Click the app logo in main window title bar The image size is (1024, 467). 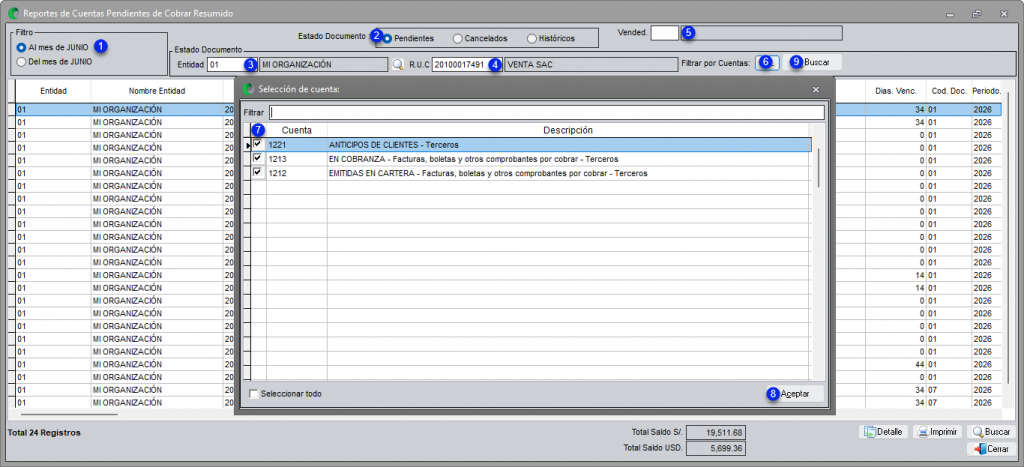point(13,13)
